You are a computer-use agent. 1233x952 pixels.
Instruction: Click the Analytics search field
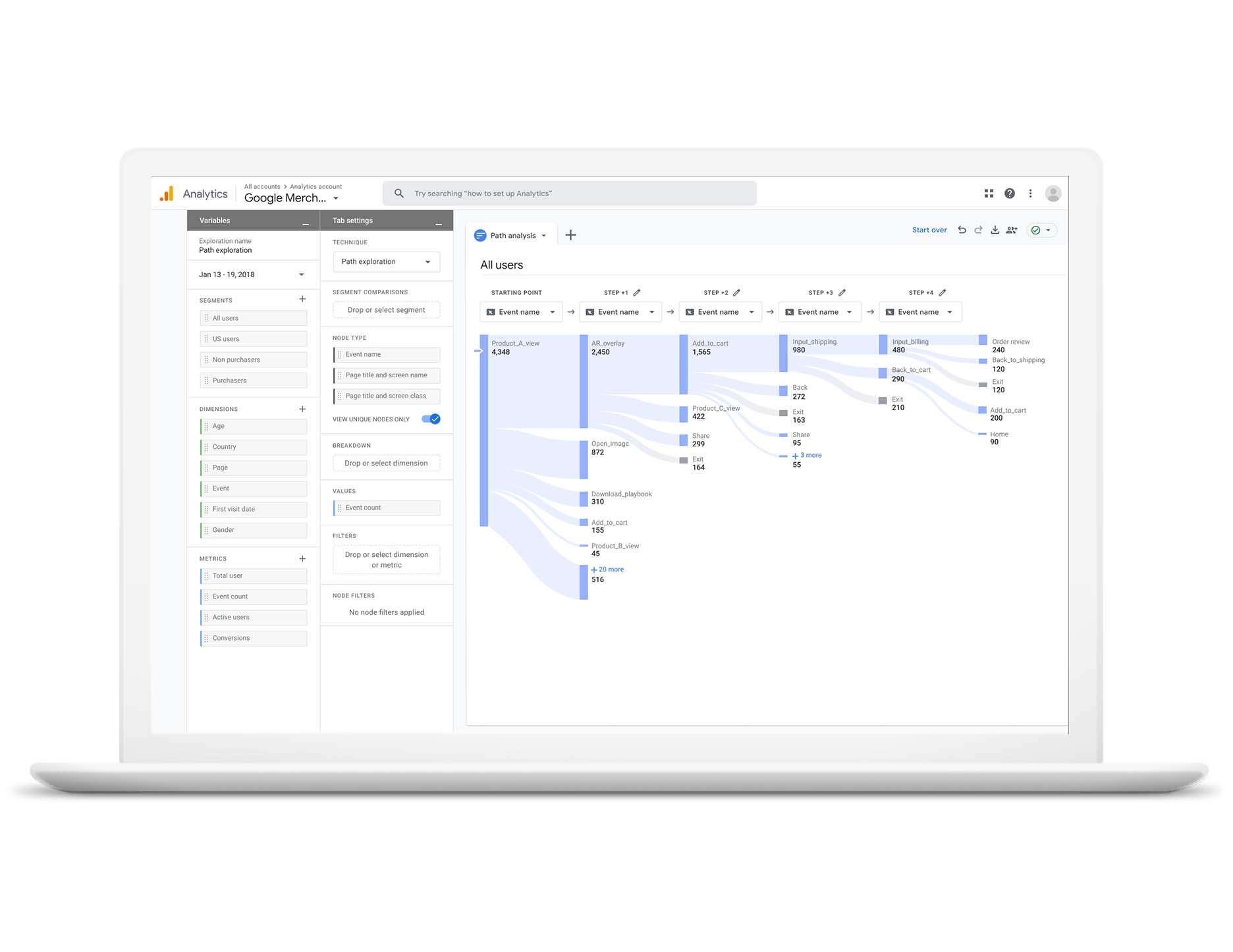click(570, 194)
